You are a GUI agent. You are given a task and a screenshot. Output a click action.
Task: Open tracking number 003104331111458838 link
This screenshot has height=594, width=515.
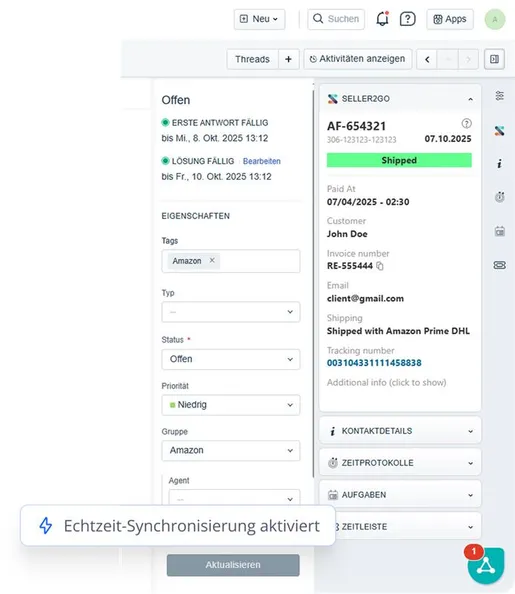click(374, 363)
